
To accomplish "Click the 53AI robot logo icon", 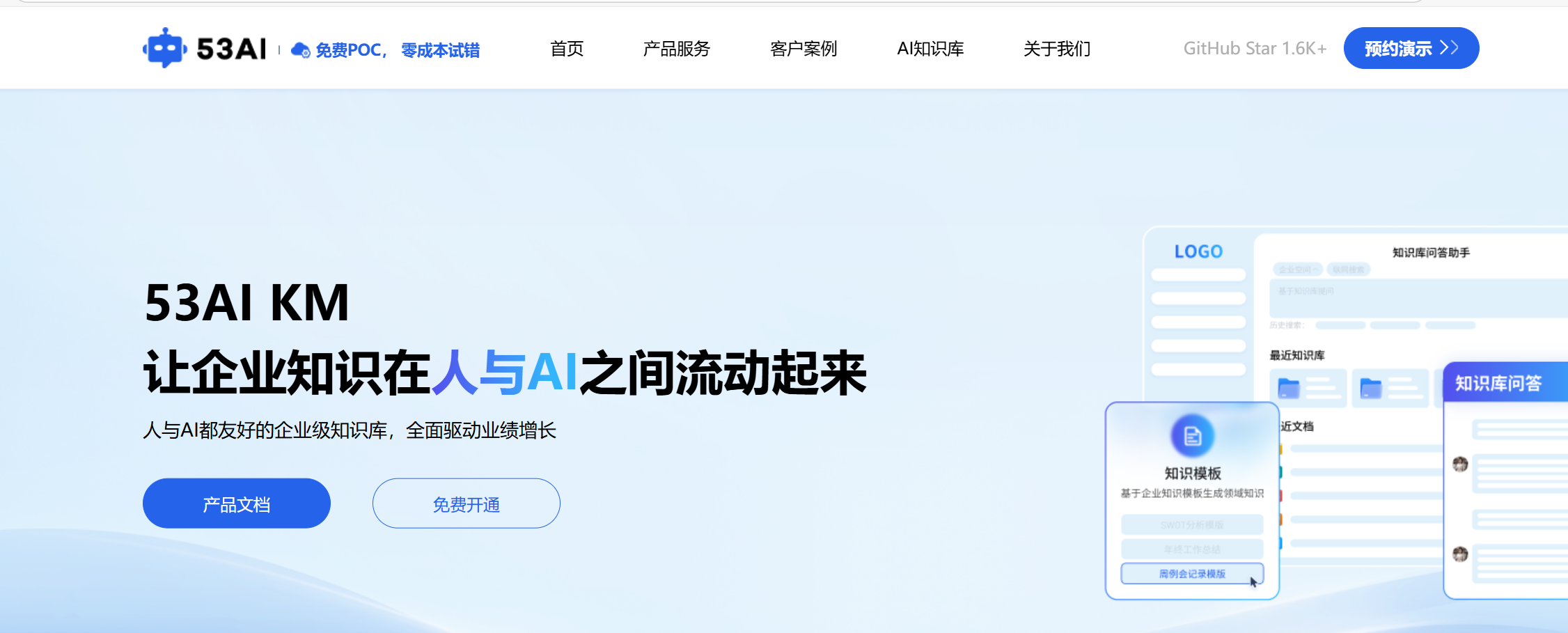I will pyautogui.click(x=165, y=48).
